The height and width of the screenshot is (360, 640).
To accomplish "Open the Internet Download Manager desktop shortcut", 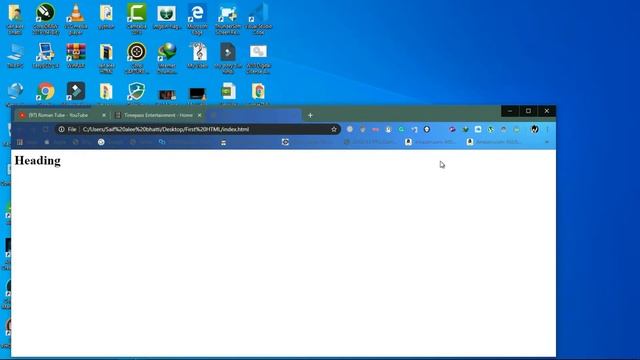I will 167,58.
